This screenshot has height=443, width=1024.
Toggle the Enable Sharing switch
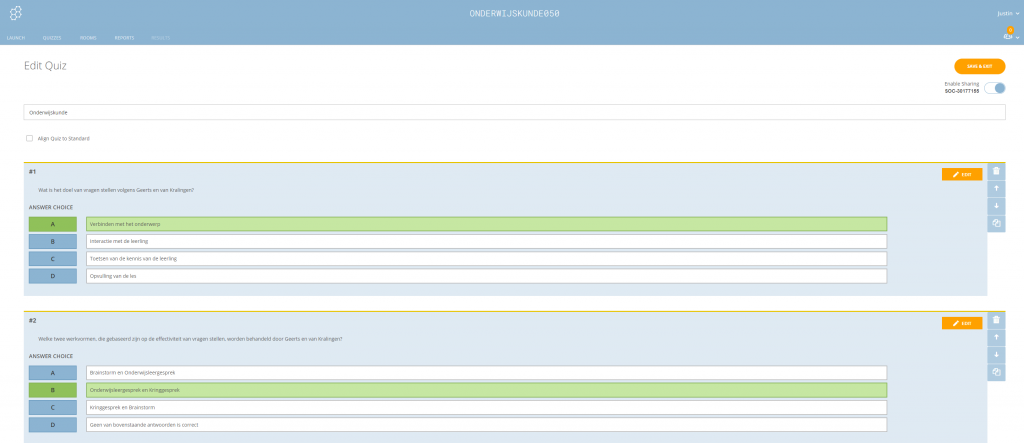click(x=994, y=88)
